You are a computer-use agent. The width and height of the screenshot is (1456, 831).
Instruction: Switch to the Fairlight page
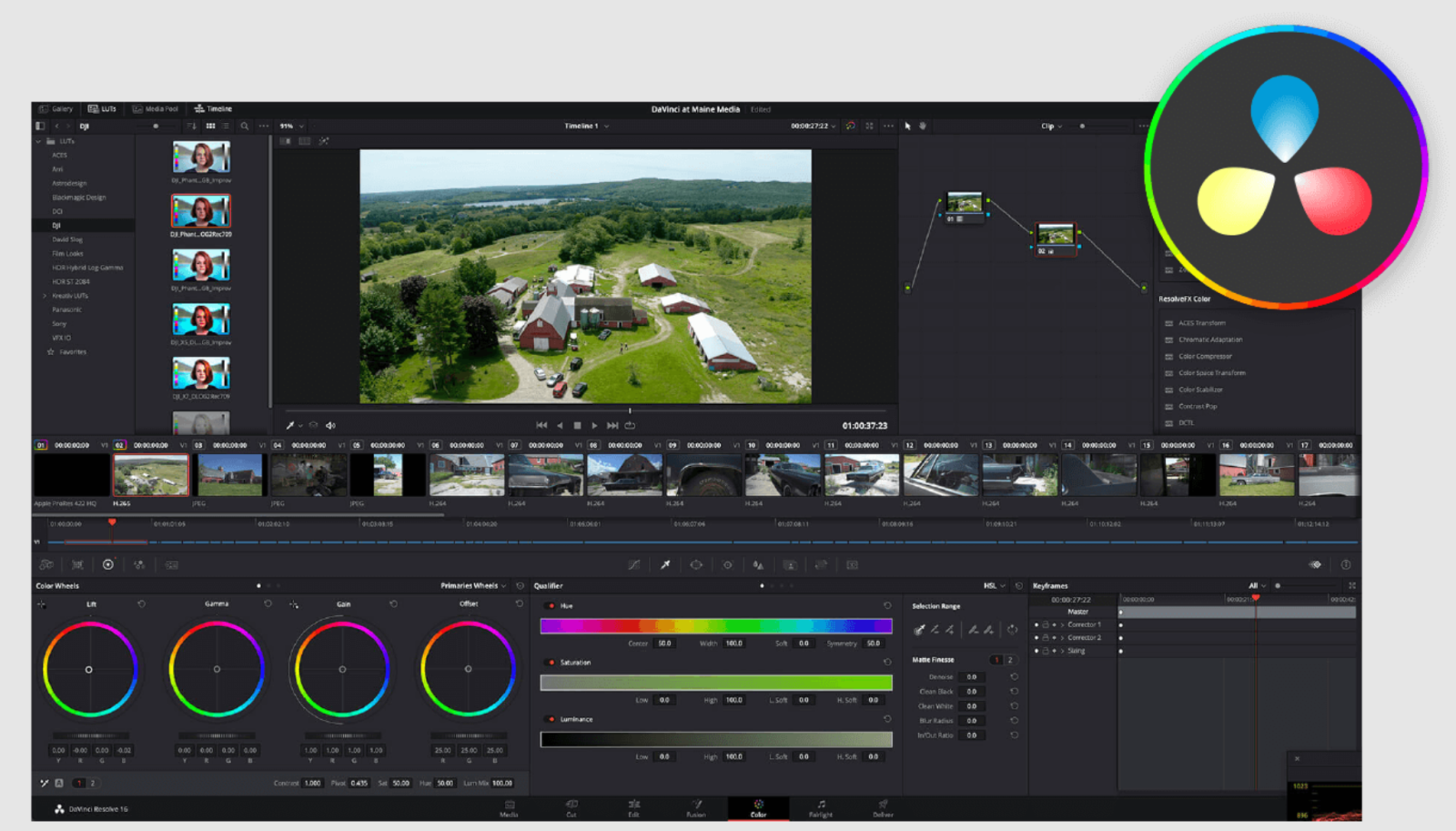coord(821,808)
